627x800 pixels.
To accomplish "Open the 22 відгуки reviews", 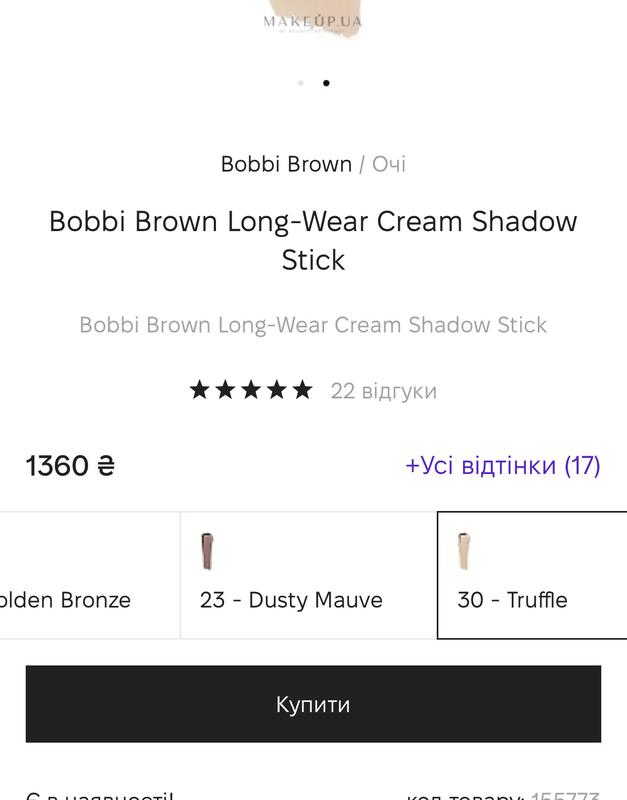I will click(383, 391).
